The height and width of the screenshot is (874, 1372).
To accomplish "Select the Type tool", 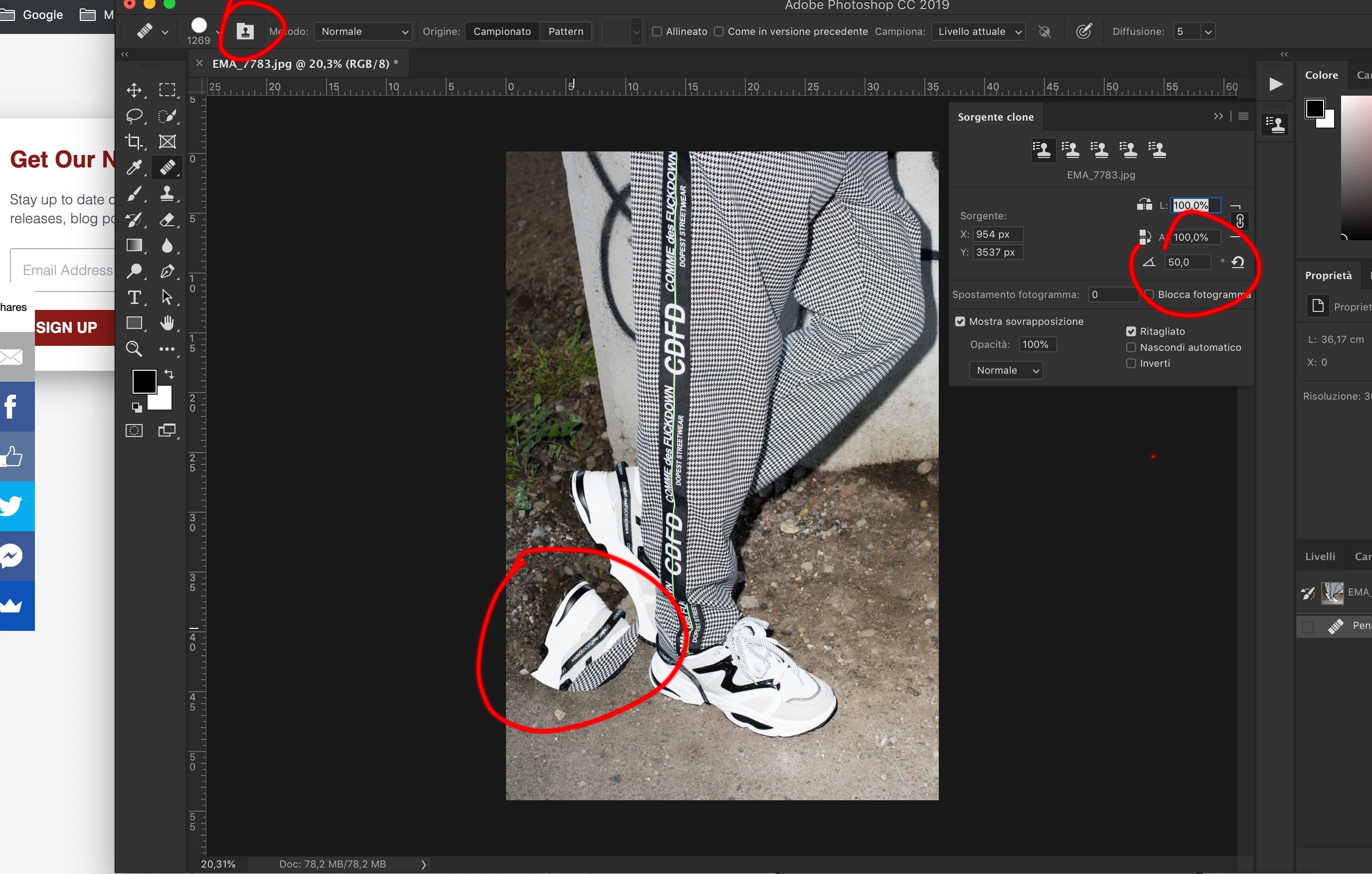I will pyautogui.click(x=134, y=297).
